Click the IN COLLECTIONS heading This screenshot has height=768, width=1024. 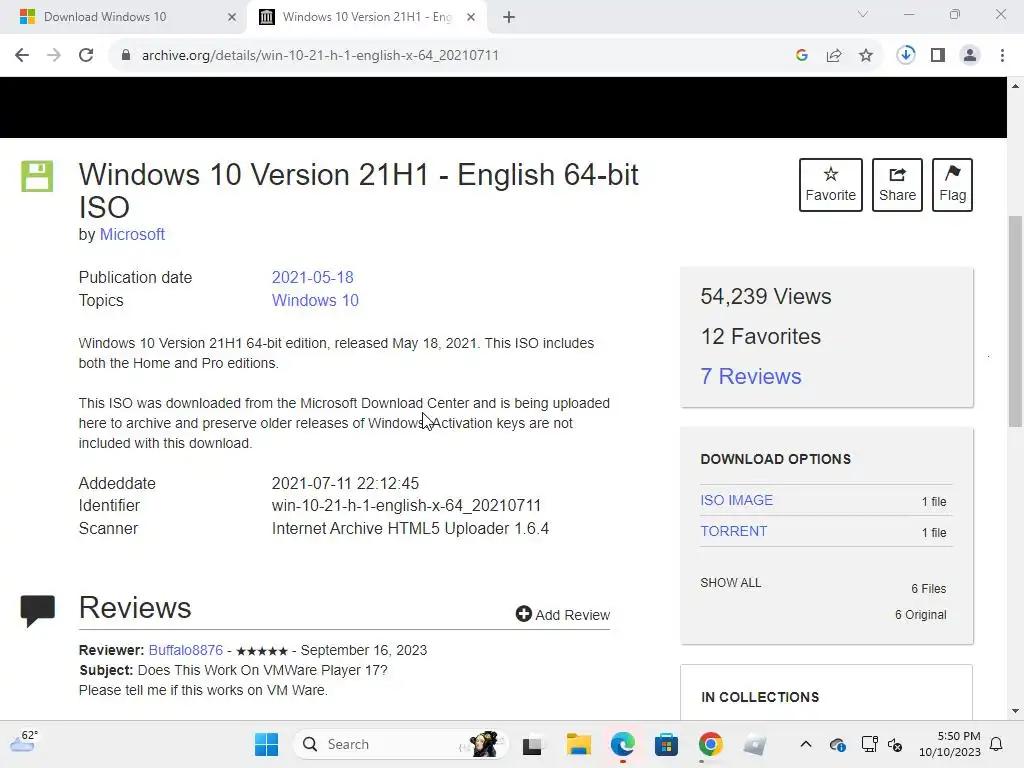pos(760,697)
